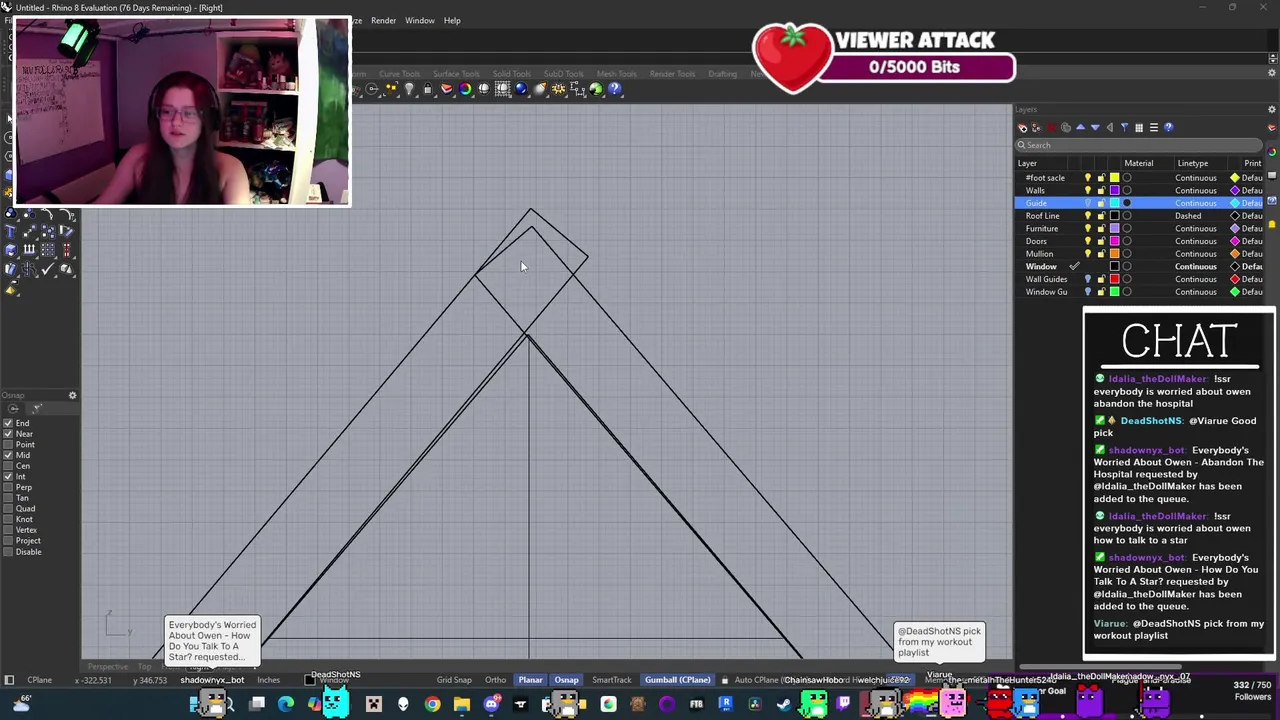The width and height of the screenshot is (1280, 720).
Task: Toggle Planar mode in status bar
Action: [x=530, y=680]
